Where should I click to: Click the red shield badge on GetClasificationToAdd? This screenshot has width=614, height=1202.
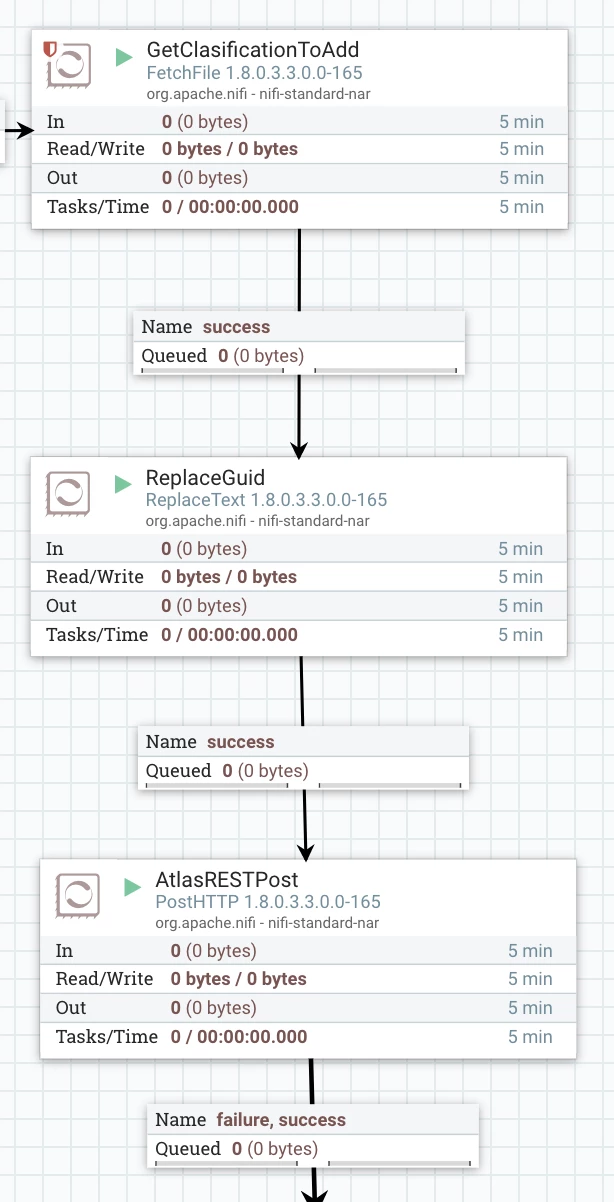pyautogui.click(x=50, y=48)
